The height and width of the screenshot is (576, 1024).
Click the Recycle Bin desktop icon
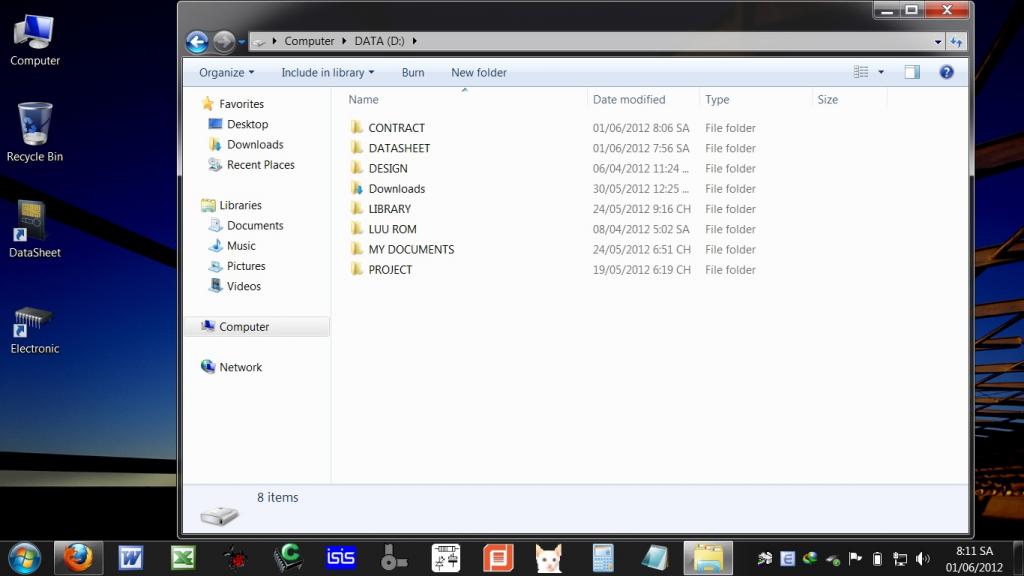click(35, 132)
